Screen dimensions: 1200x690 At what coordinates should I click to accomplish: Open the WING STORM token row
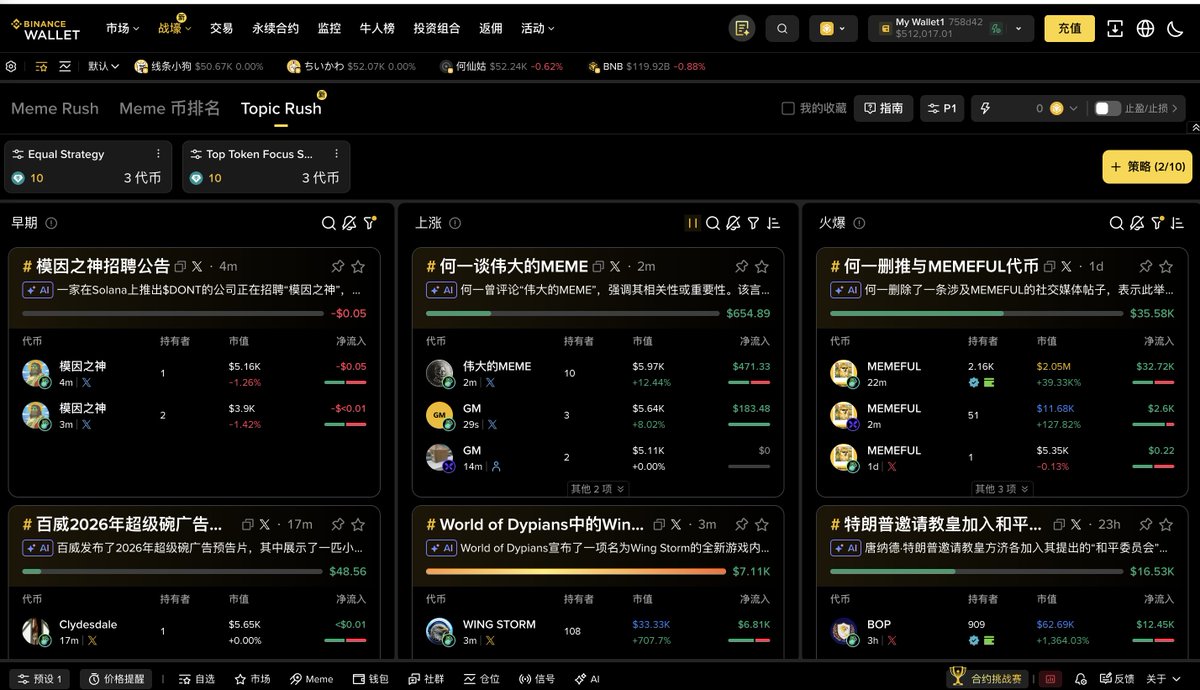click(x=598, y=631)
